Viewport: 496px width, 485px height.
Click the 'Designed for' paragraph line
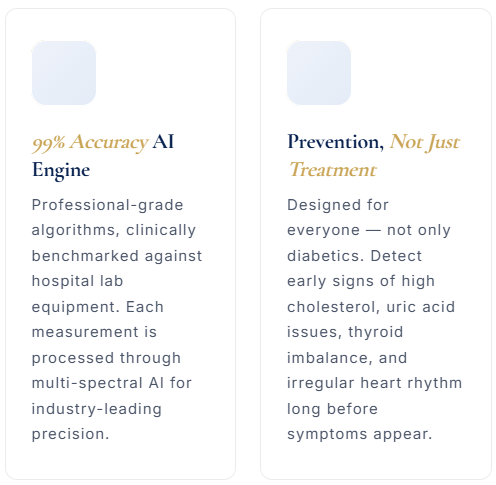pyautogui.click(x=338, y=205)
